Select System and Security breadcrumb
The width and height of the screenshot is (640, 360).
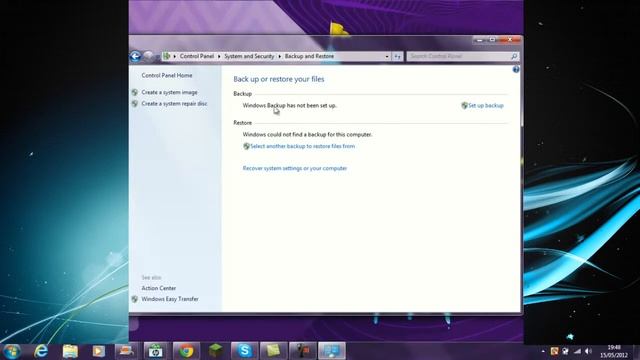pos(249,56)
